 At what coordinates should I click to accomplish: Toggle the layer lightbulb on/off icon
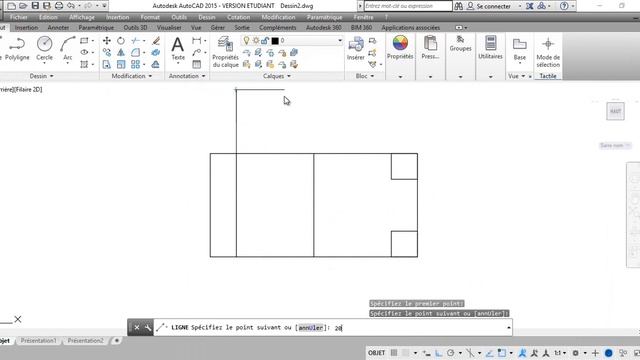[246, 40]
